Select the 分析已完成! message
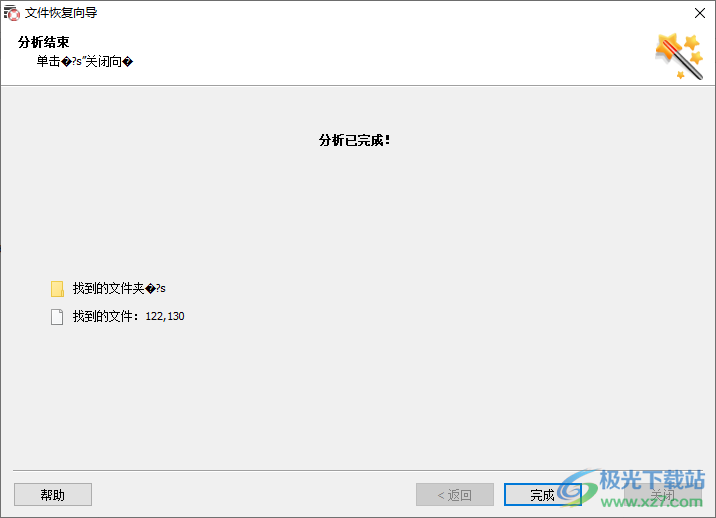The image size is (716, 518). point(354,140)
